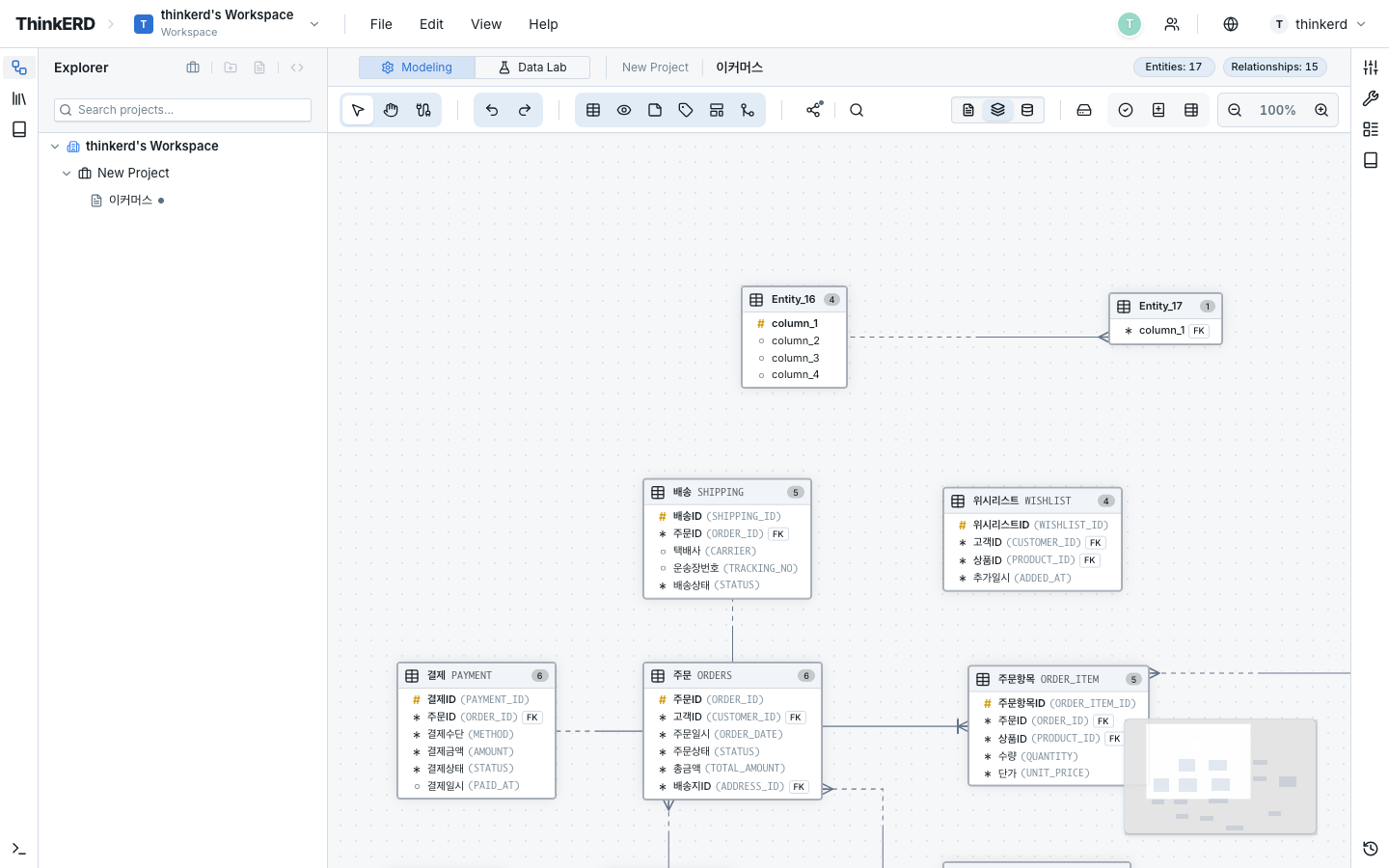
Task: Click the eye view tool icon
Action: (624, 110)
